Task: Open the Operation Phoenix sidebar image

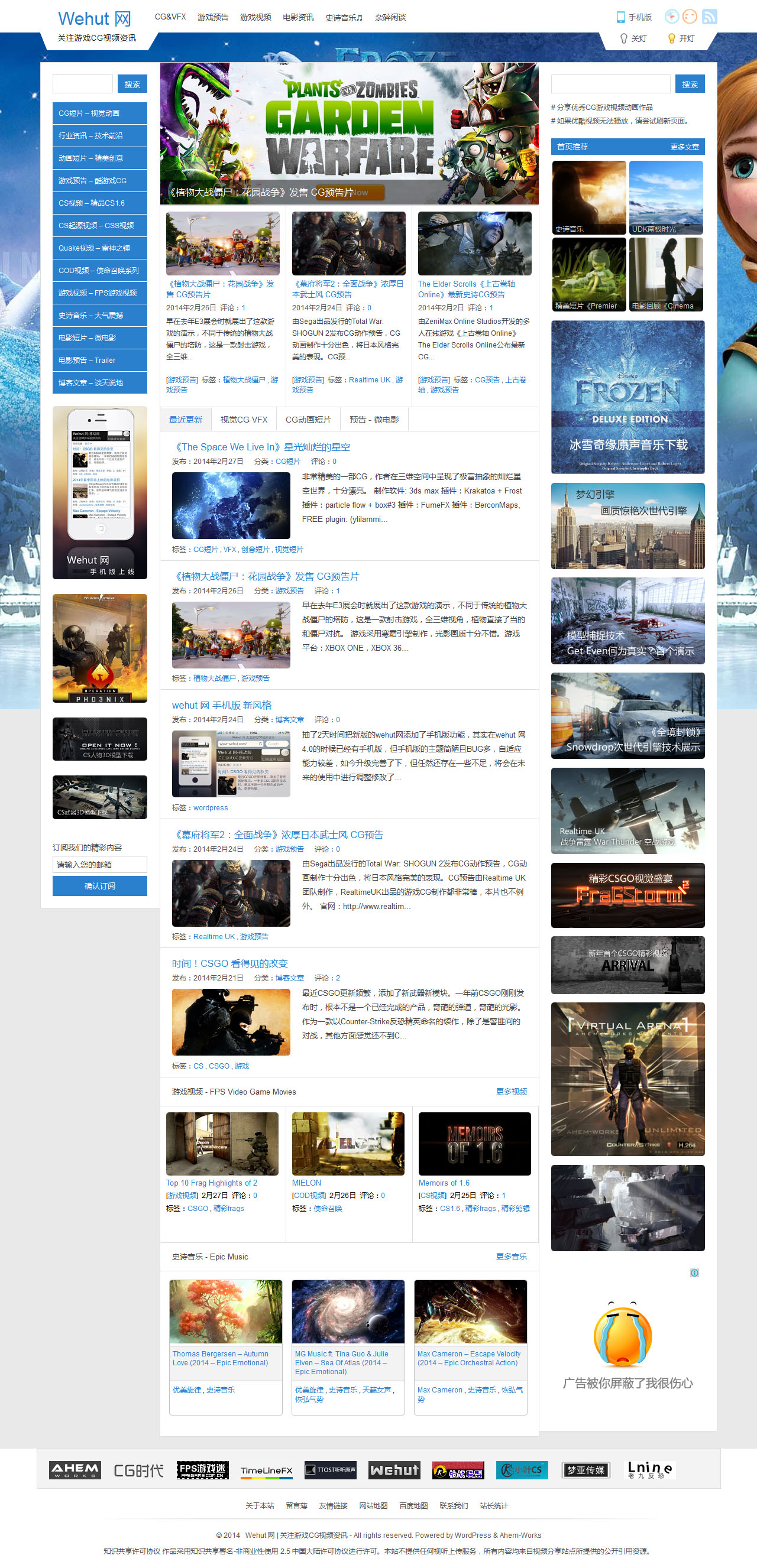Action: (100, 648)
